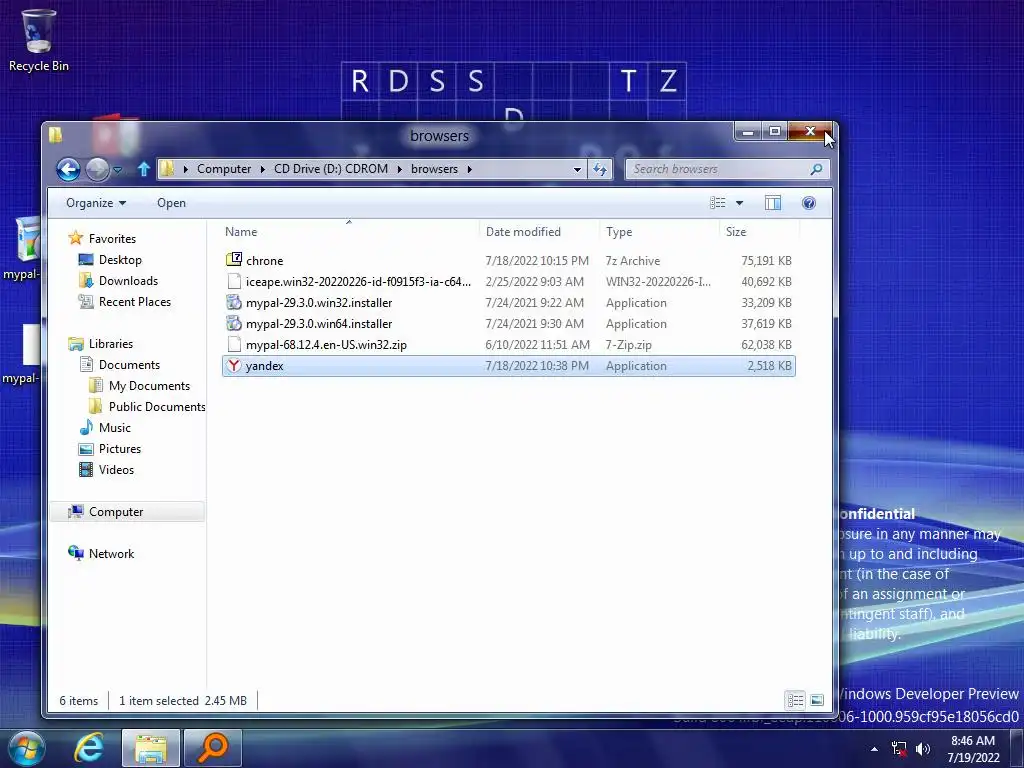Expand the view options dropdown arrow

click(x=739, y=203)
